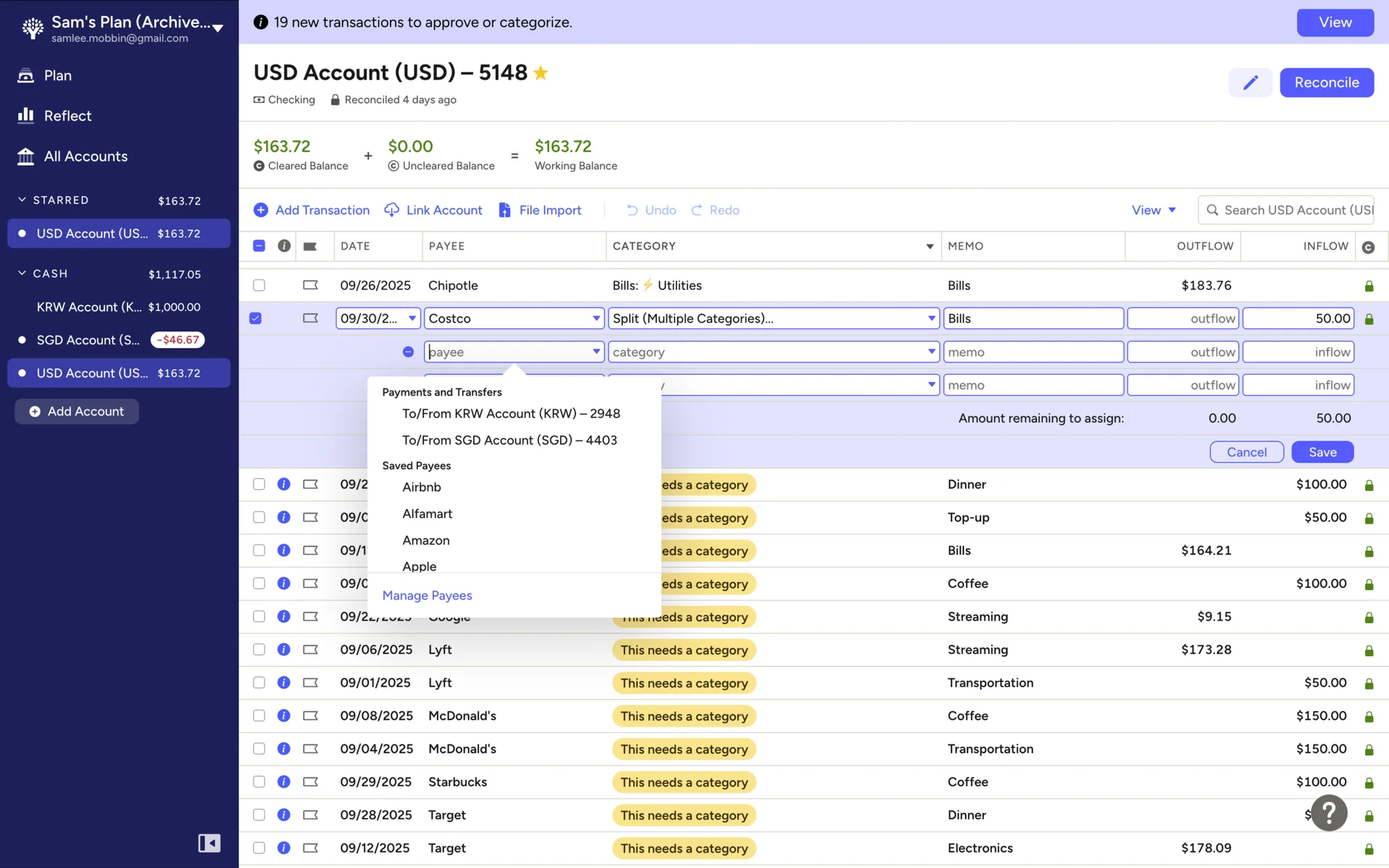
Task: Click the pencil edit account icon
Action: [x=1250, y=82]
